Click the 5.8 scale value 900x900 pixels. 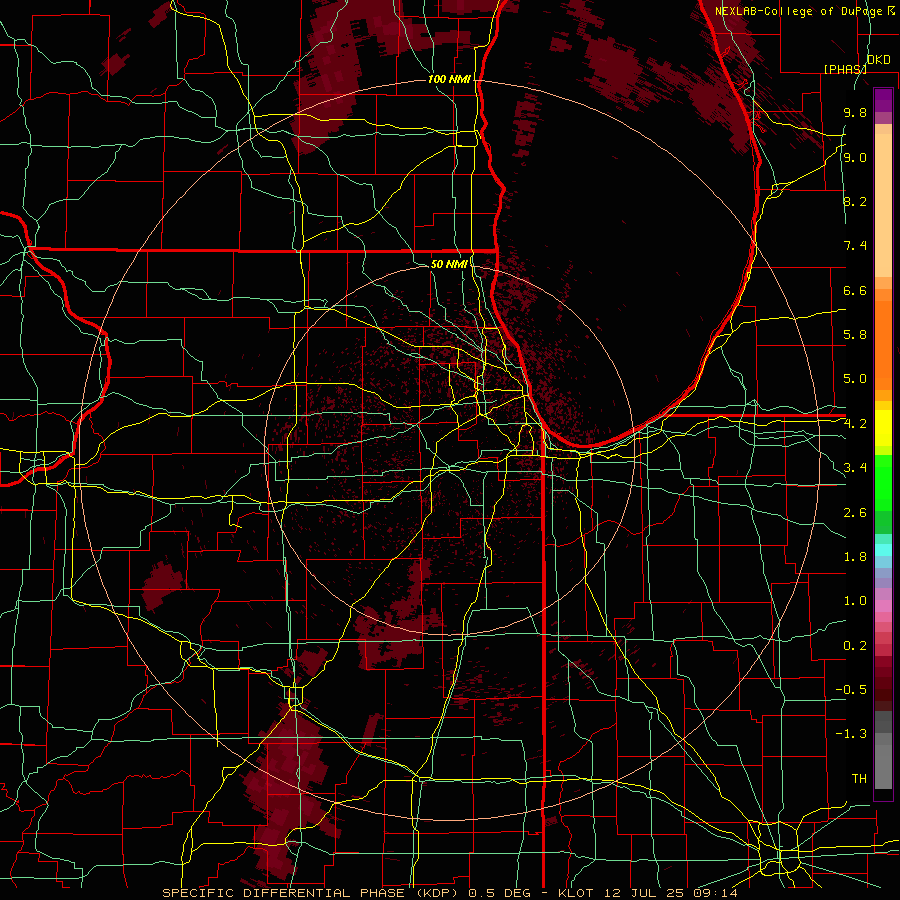coord(855,335)
